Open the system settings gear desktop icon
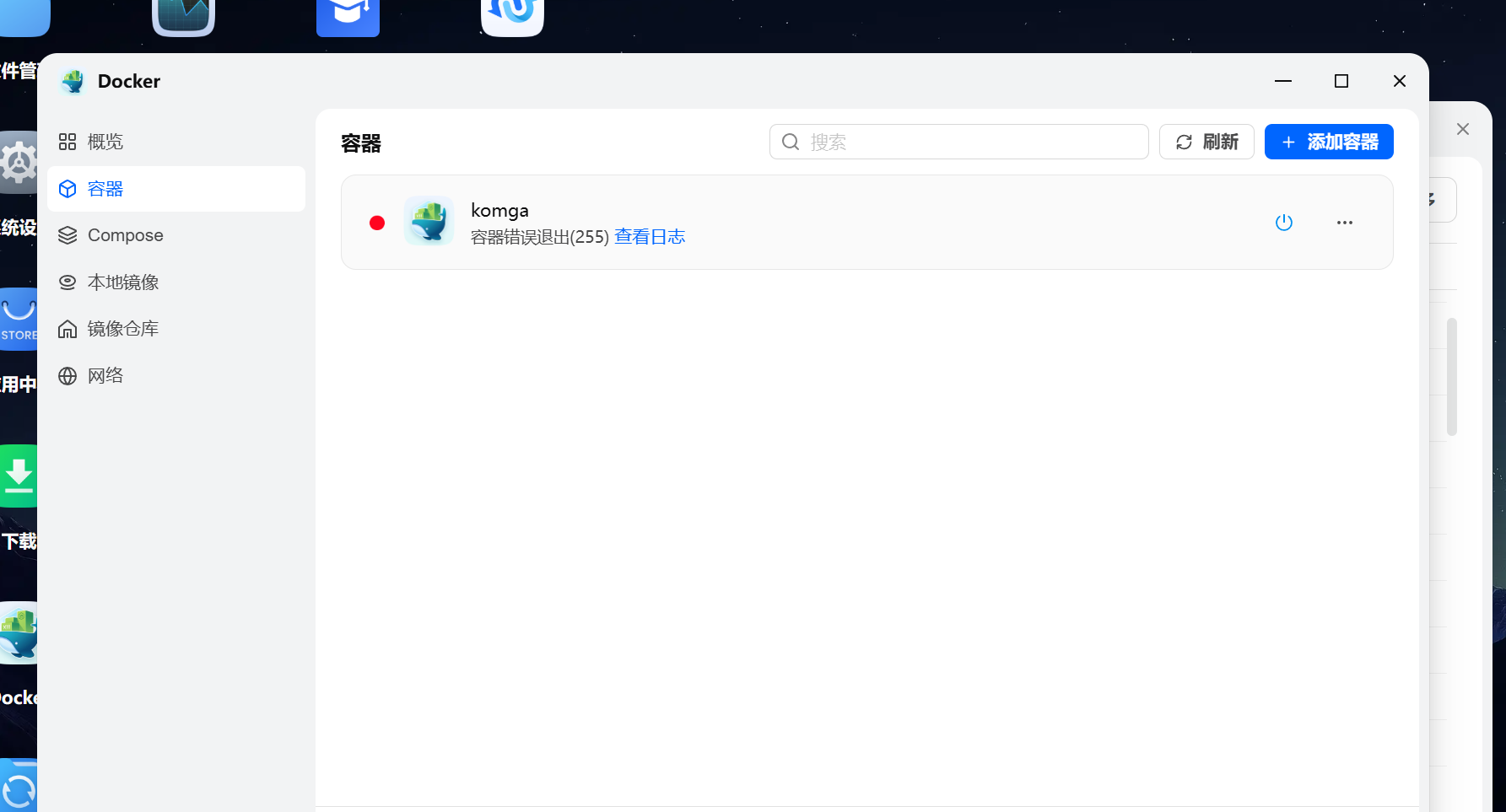The image size is (1506, 812). 19,162
